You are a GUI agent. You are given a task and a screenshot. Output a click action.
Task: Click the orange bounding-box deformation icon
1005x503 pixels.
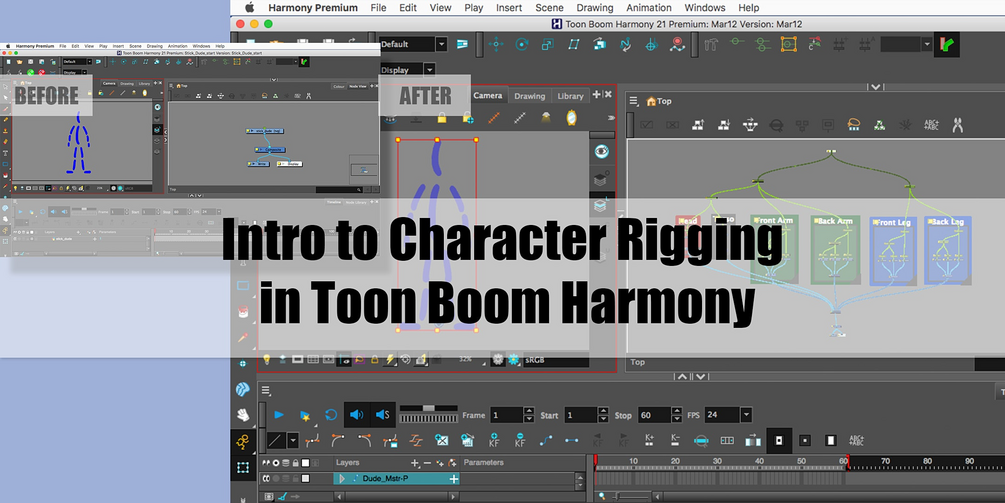pyautogui.click(x=788, y=44)
